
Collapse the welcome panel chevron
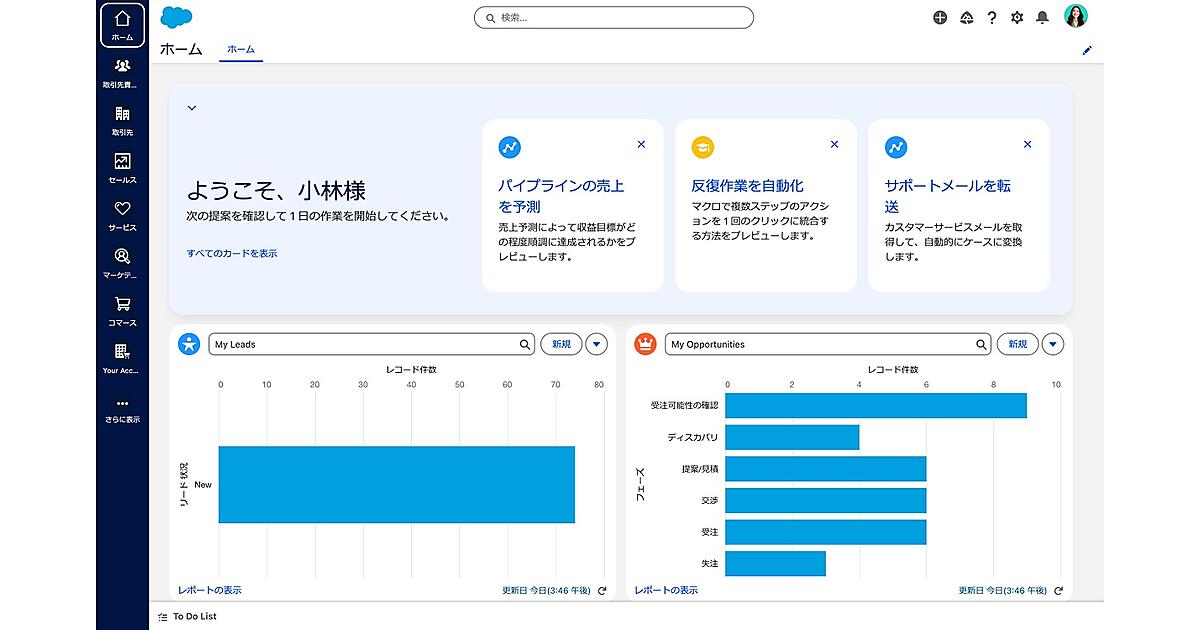click(192, 108)
